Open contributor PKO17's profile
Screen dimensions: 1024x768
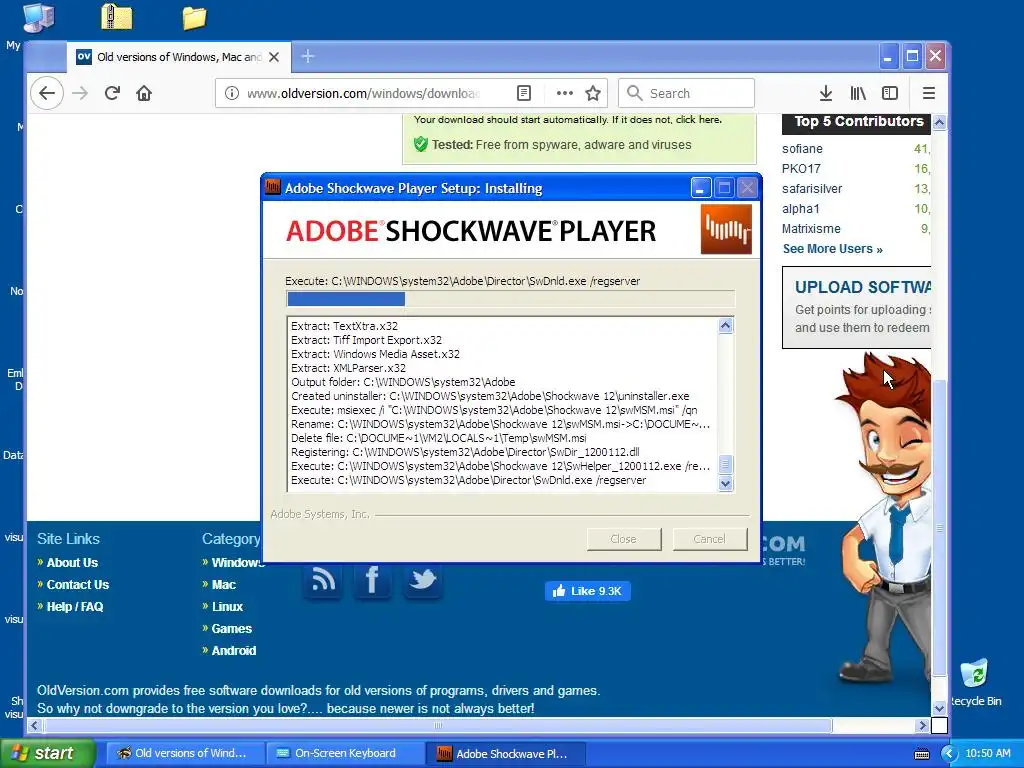pos(801,168)
